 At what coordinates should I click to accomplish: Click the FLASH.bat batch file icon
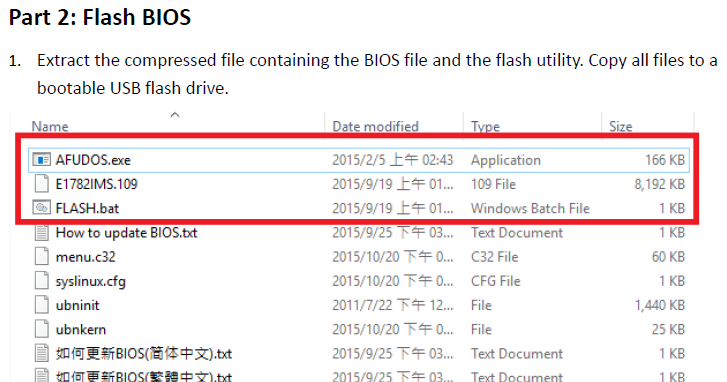[x=41, y=208]
